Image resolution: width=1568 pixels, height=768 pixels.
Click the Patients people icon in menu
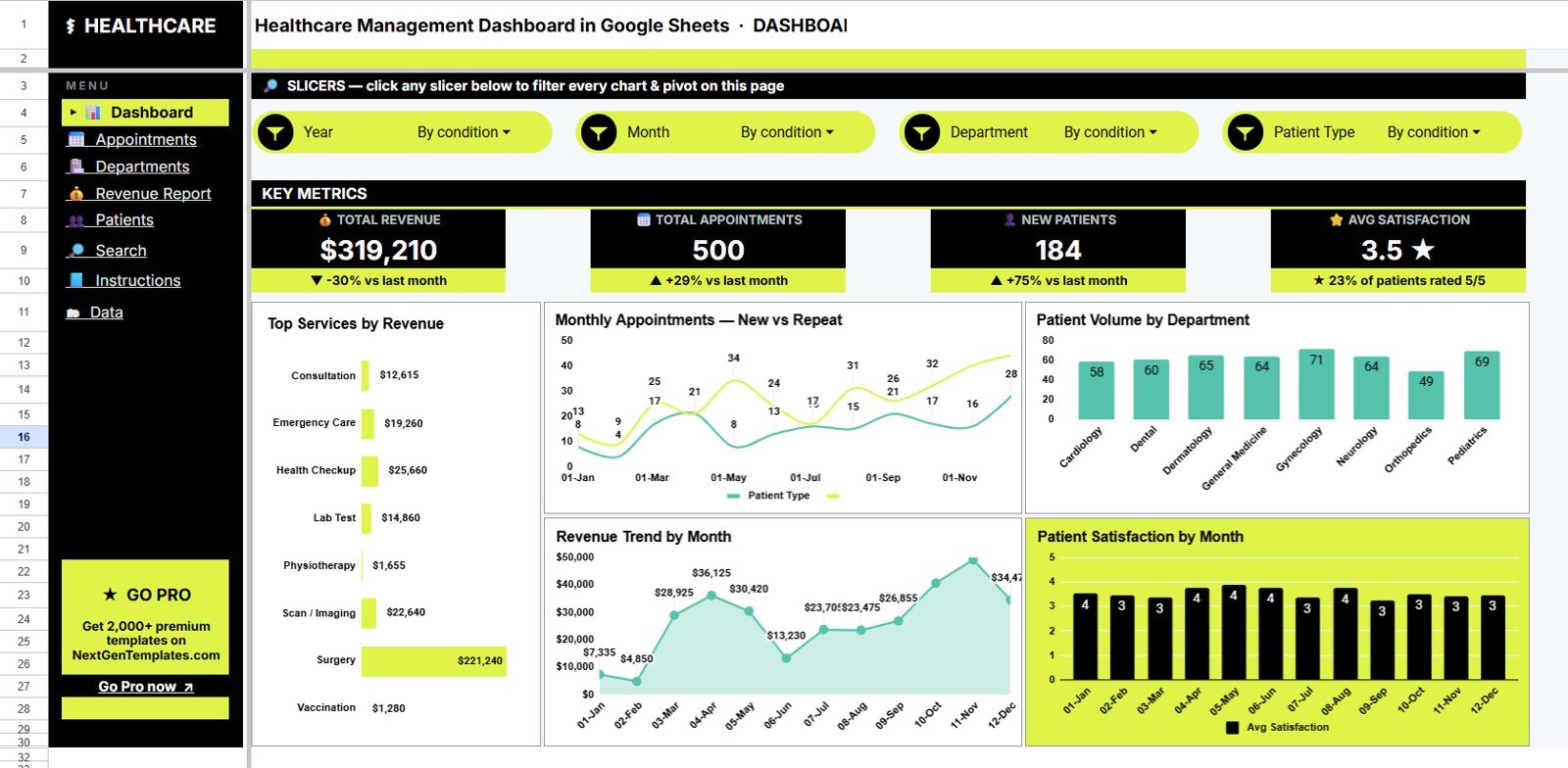pyautogui.click(x=76, y=220)
